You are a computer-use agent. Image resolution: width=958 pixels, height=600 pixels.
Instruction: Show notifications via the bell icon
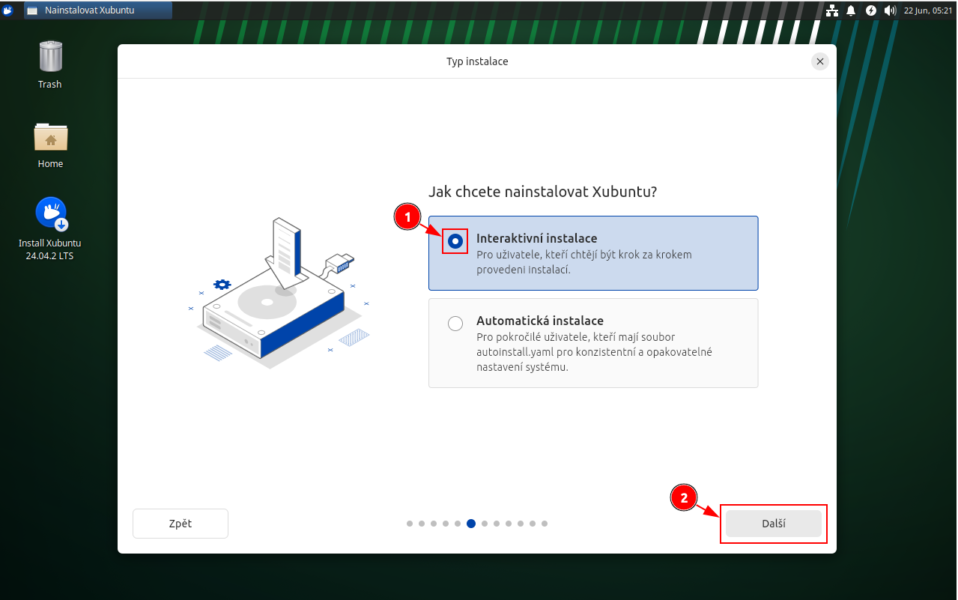click(851, 10)
